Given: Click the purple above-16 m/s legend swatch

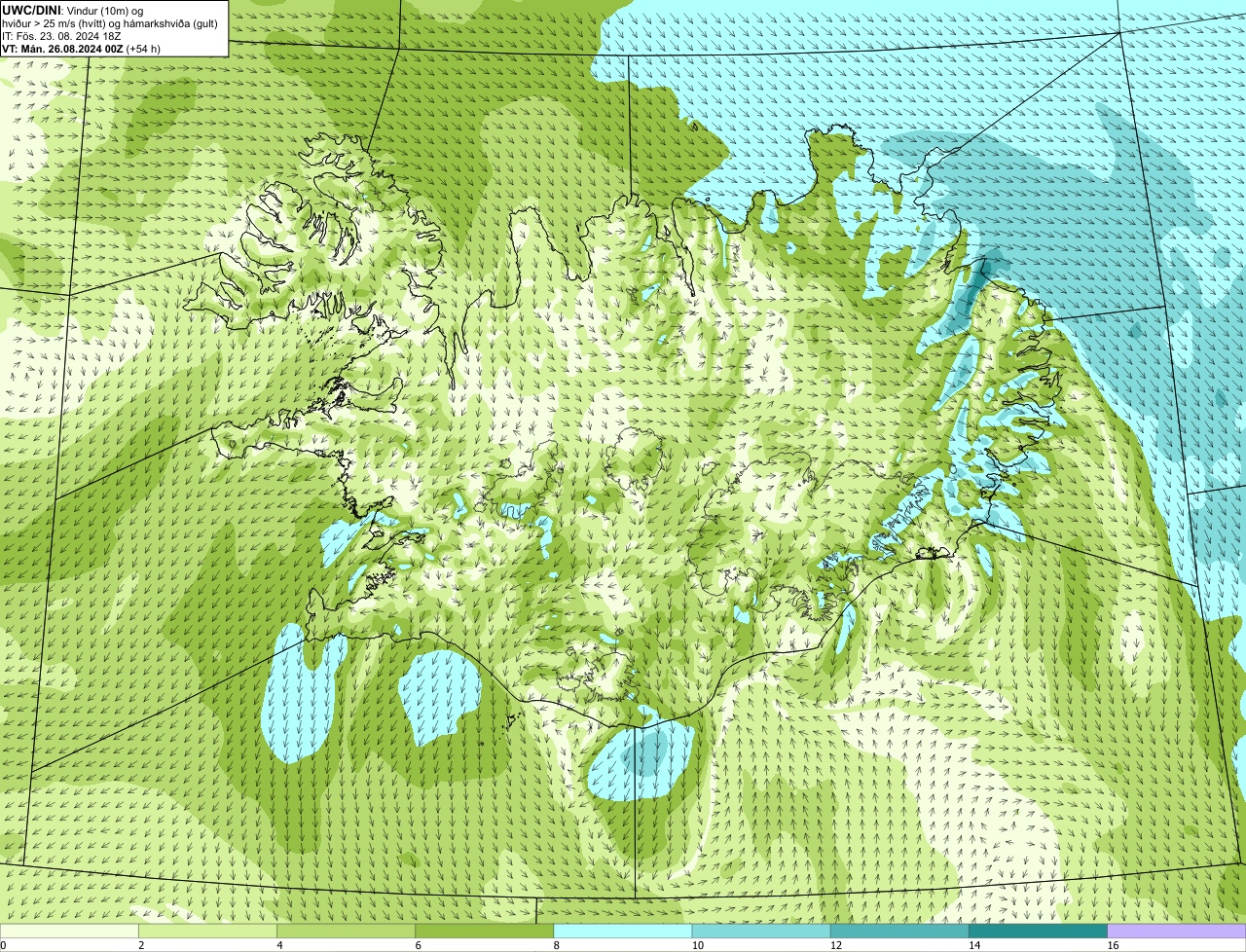Looking at the screenshot, I should tap(1177, 931).
